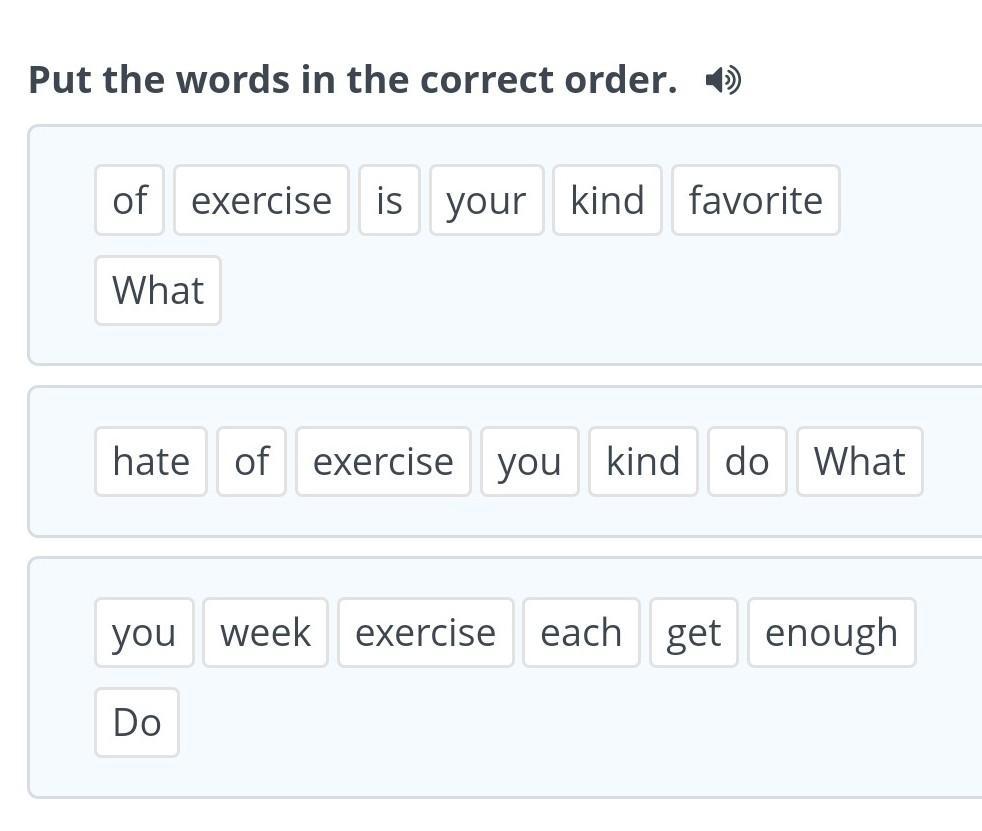Select the word 'favorite' in first sentence

(755, 201)
